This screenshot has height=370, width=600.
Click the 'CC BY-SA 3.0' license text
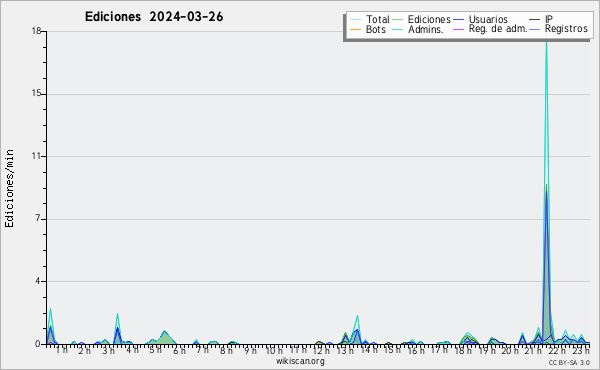(569, 362)
